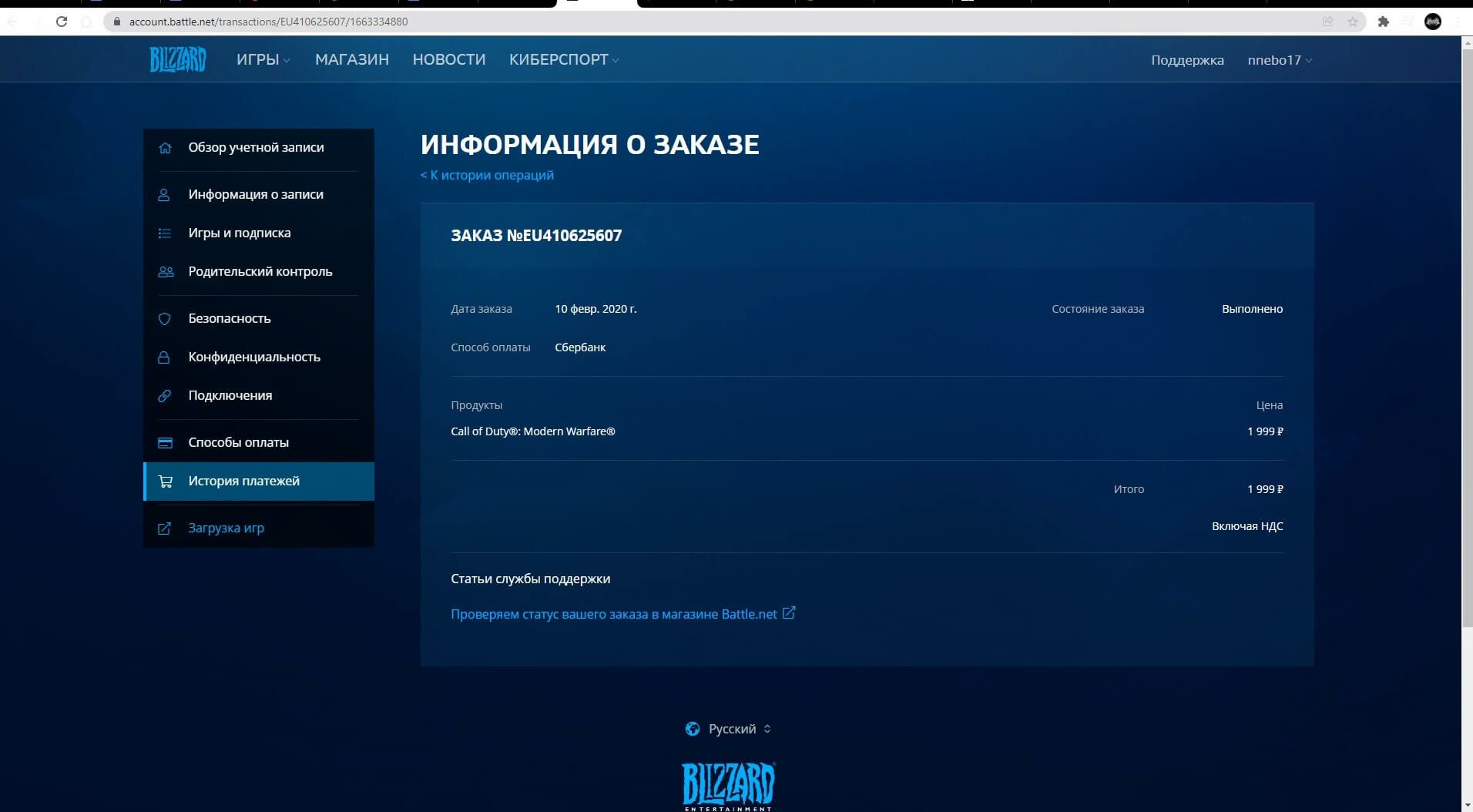Viewport: 1473px width, 812px height.
Task: Open the browser profile avatar
Action: coord(1433,22)
